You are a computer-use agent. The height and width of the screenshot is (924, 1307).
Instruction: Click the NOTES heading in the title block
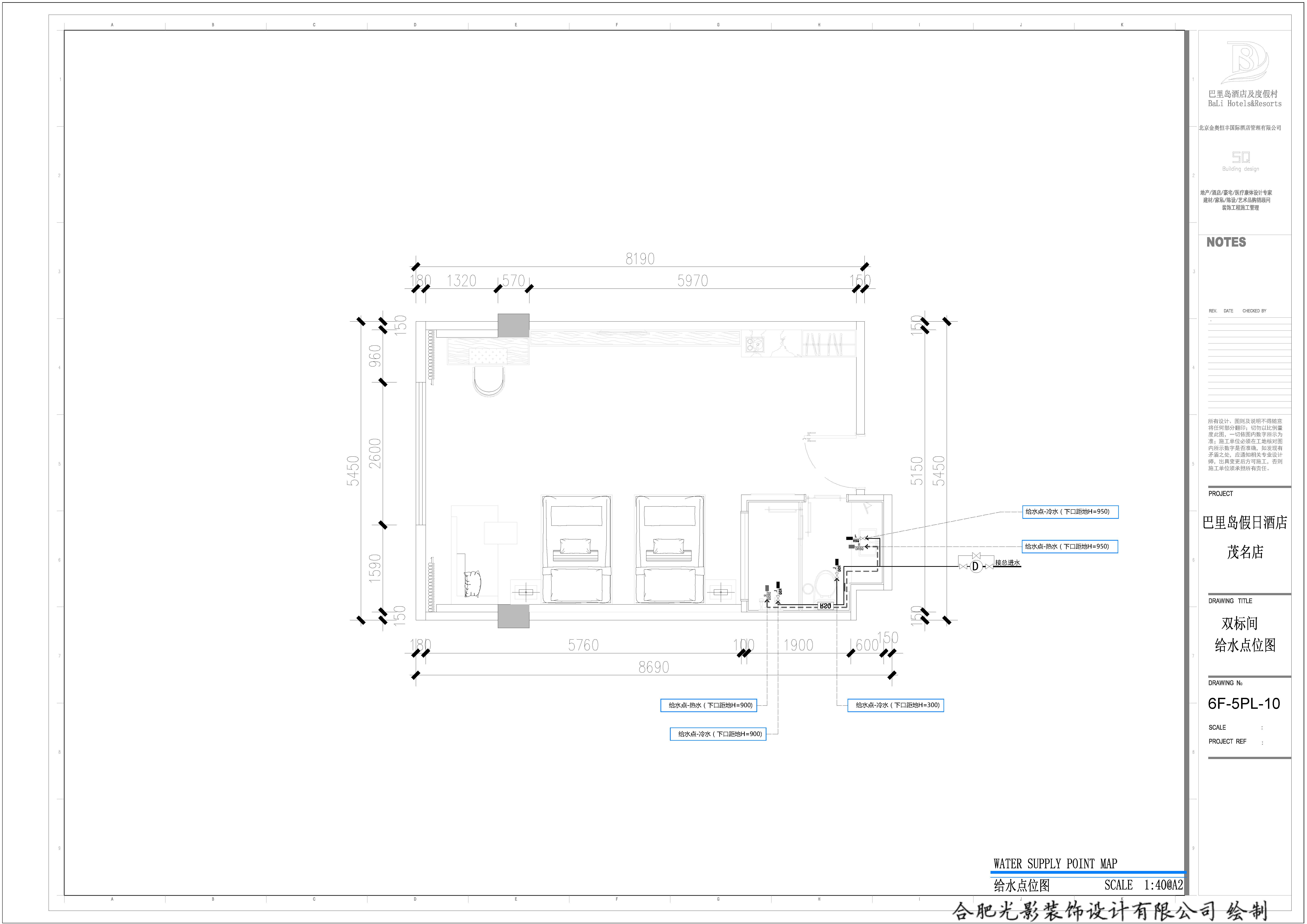(1226, 242)
